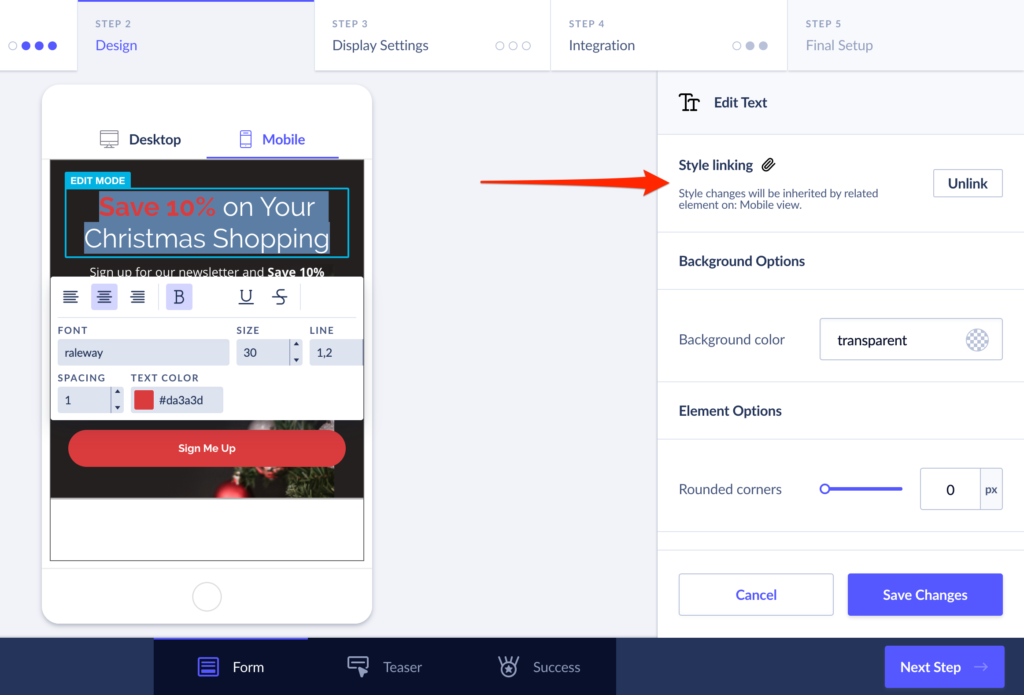Viewport: 1024px width, 695px height.
Task: Align text right in formatting toolbar
Action: click(x=138, y=297)
